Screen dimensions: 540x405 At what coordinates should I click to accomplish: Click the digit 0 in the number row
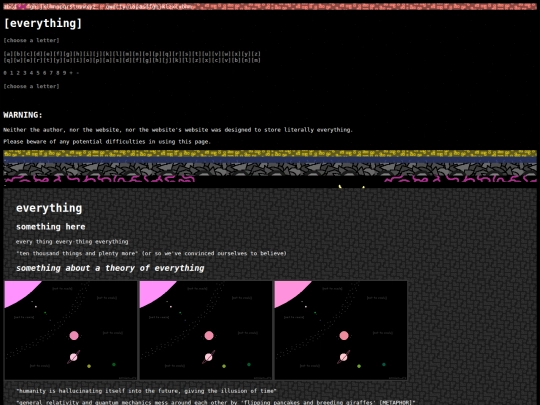(5, 73)
